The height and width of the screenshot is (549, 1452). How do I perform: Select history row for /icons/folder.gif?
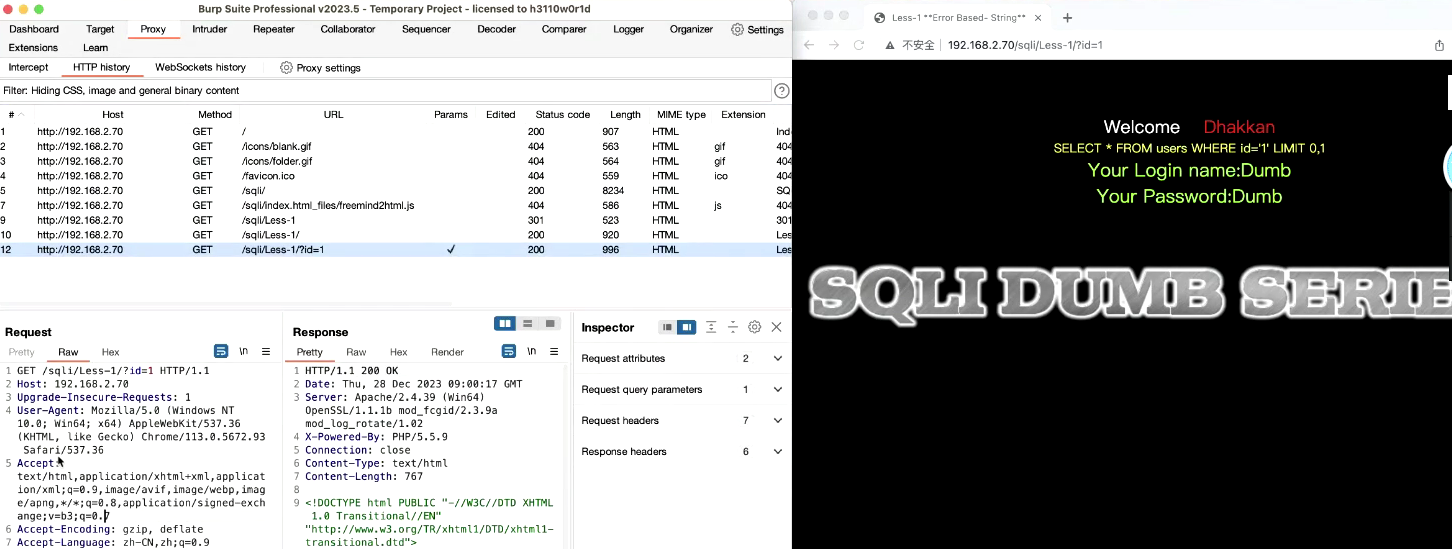pyautogui.click(x=395, y=161)
